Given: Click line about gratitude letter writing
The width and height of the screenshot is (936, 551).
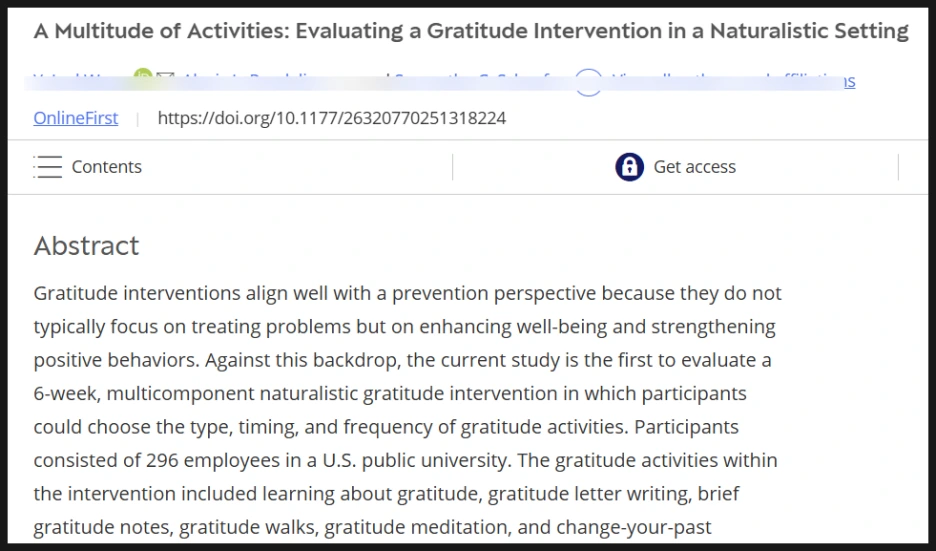Looking at the screenshot, I should click(x=386, y=493).
